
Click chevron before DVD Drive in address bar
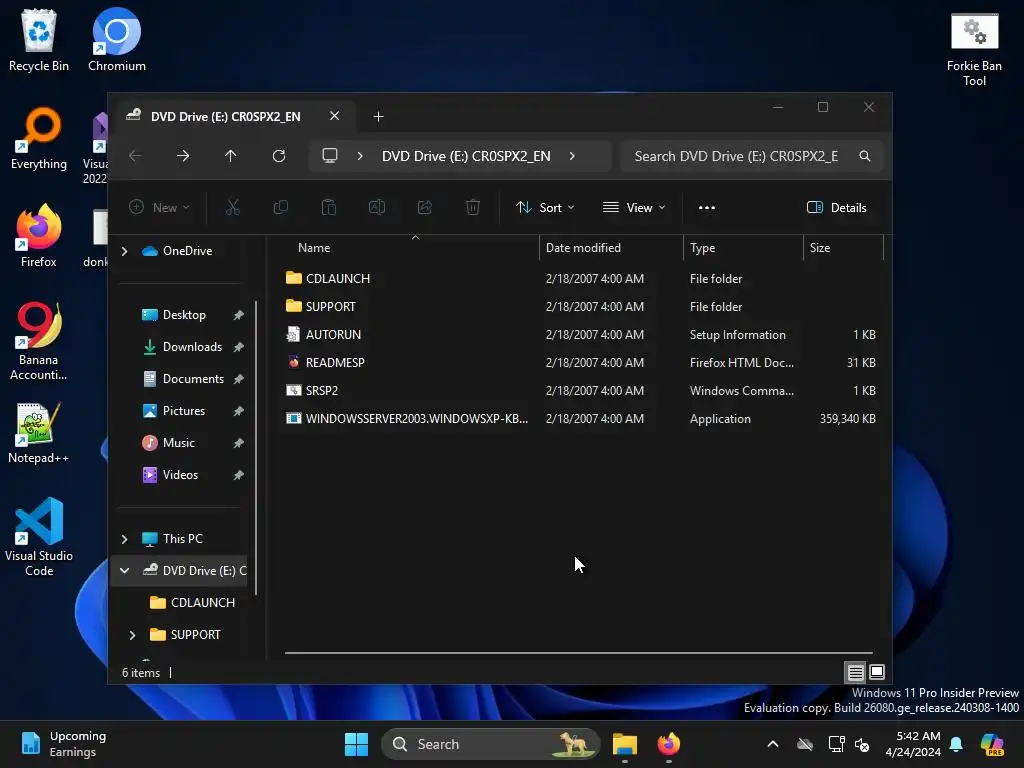[x=360, y=156]
